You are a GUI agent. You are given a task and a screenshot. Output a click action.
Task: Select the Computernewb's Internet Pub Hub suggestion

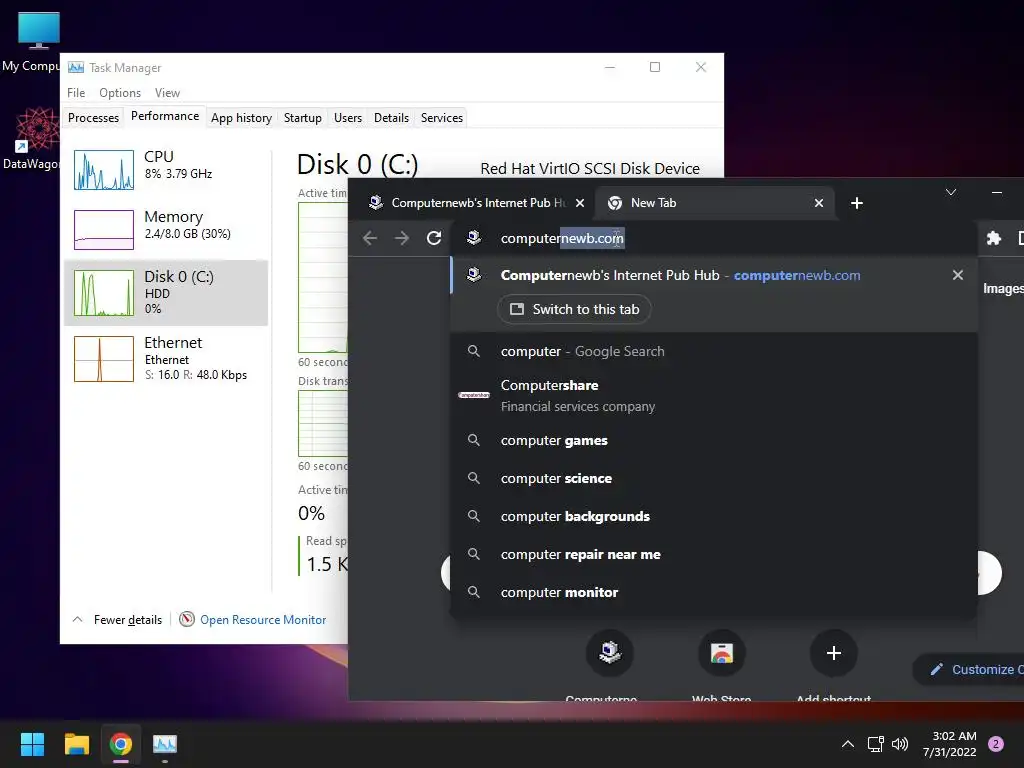coord(714,276)
